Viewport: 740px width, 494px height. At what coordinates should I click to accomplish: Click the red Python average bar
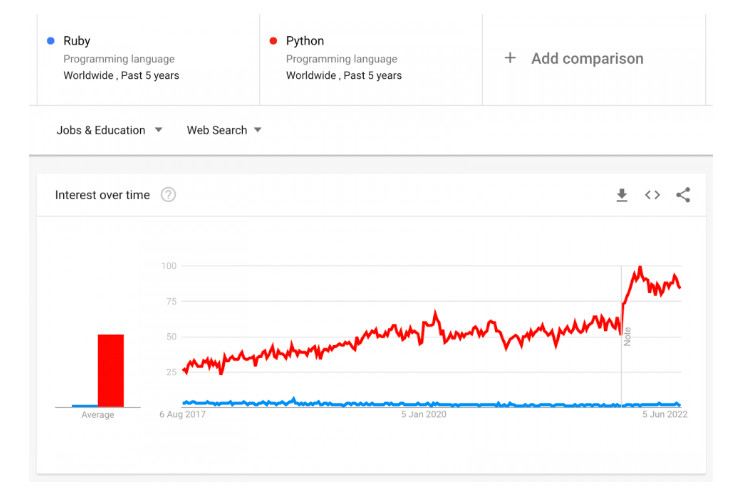(110, 370)
